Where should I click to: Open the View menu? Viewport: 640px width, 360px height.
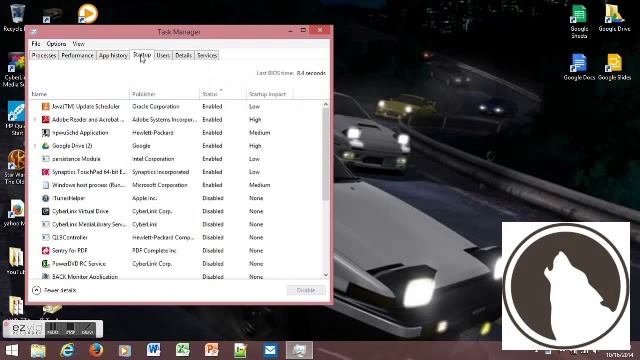pos(78,44)
